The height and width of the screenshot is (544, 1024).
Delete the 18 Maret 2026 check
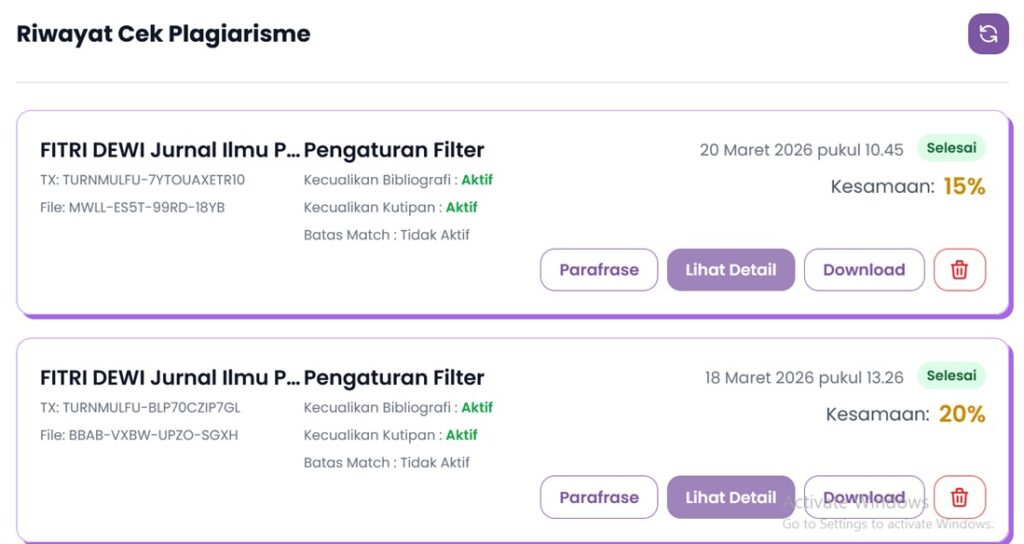pyautogui.click(x=959, y=497)
